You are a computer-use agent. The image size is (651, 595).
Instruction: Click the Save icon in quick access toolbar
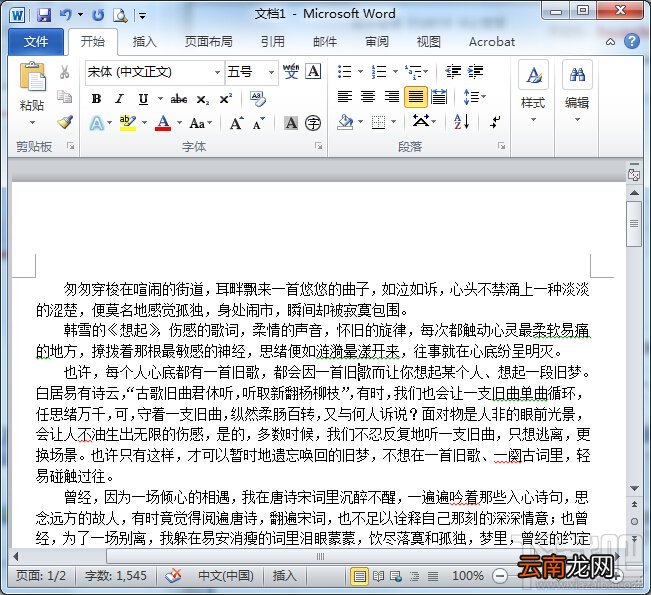44,15
